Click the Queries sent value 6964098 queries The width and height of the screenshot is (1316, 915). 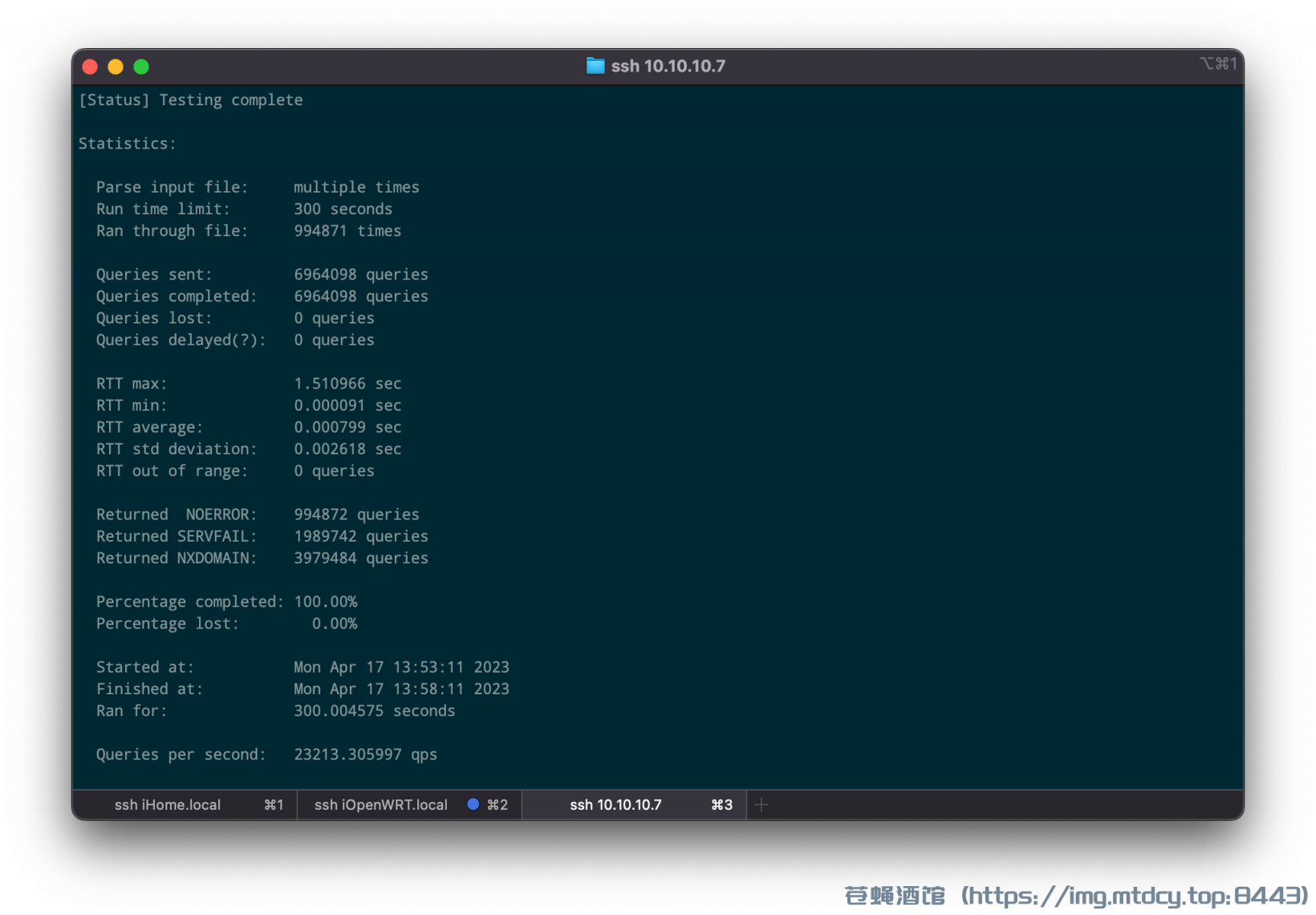click(x=361, y=274)
